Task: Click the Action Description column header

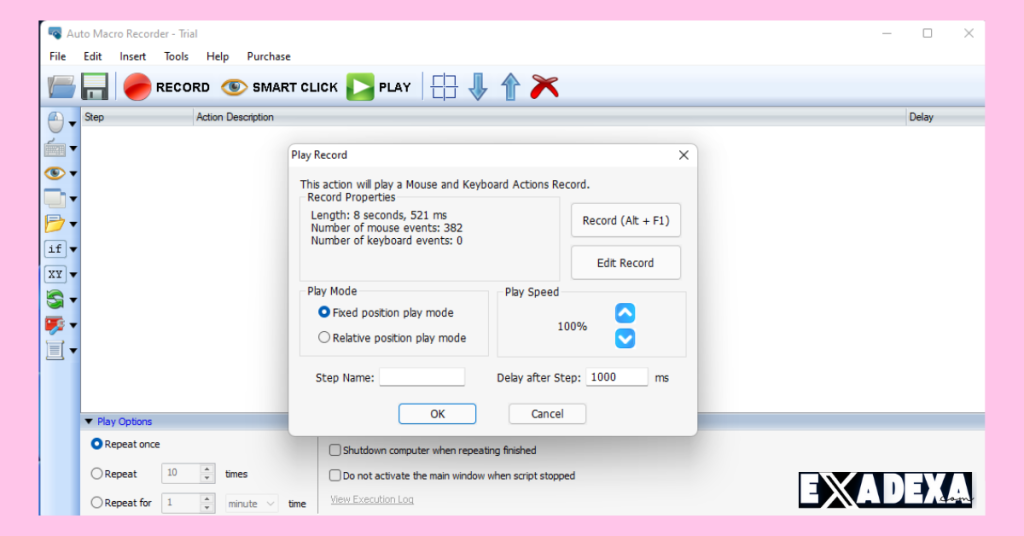Action: coord(550,117)
